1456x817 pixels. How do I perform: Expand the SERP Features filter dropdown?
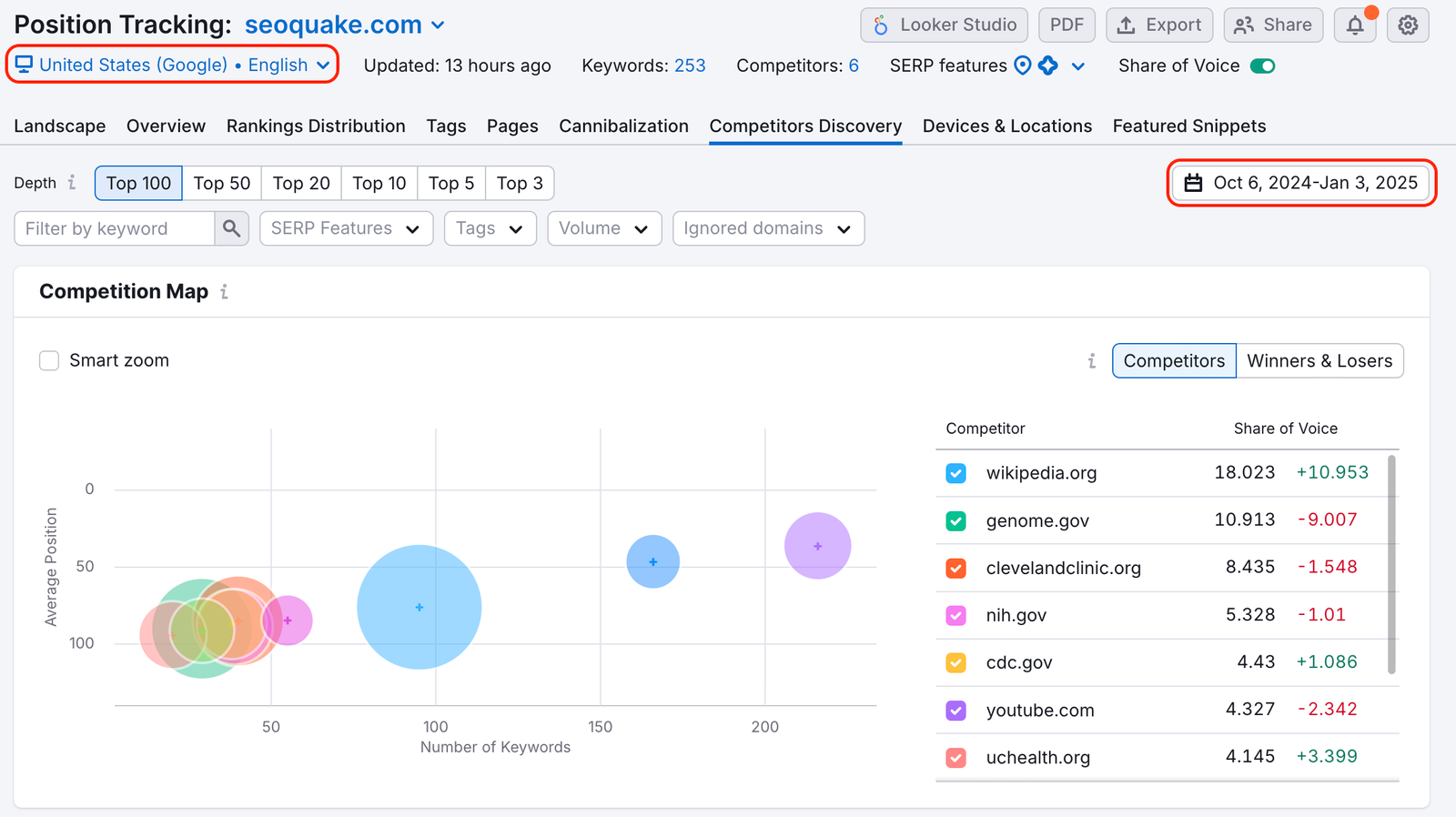346,228
